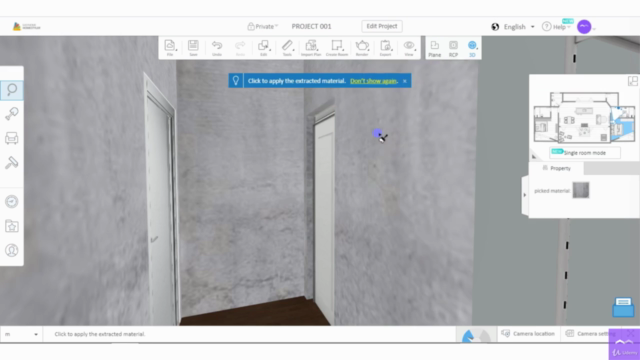
Task: Click the globe language icon
Action: (495, 27)
